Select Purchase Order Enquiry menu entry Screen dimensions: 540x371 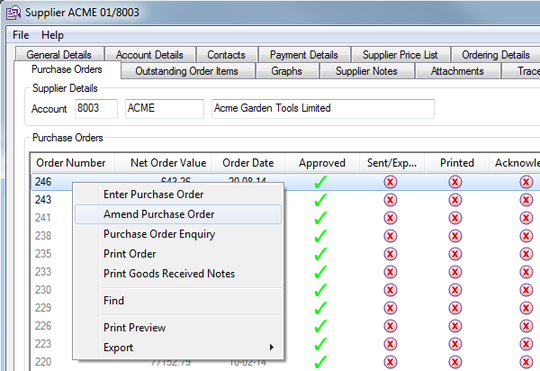point(178,234)
